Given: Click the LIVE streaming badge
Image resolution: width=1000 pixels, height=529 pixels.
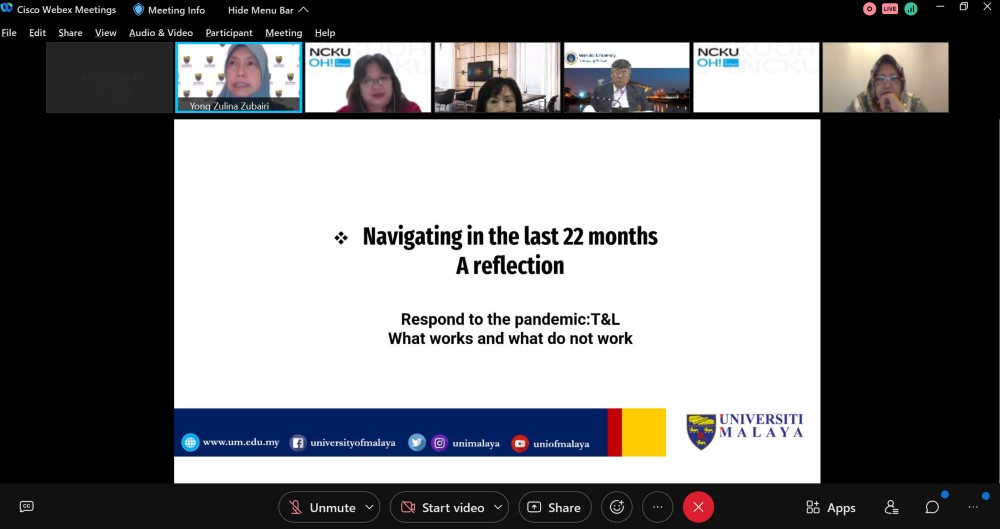Looking at the screenshot, I should [890, 9].
